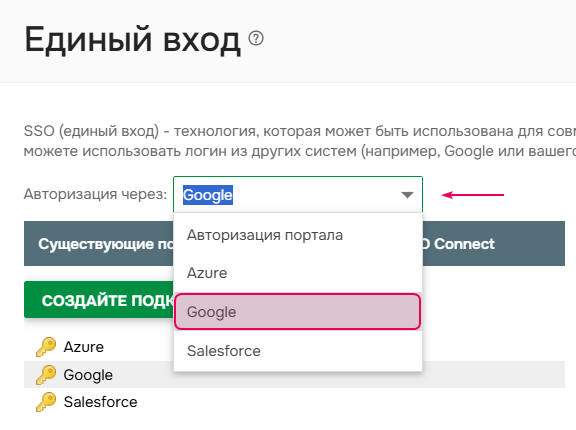Viewport: 576px width, 430px height.
Task: Choose Salesforce option in dropdown list
Action: 298,351
